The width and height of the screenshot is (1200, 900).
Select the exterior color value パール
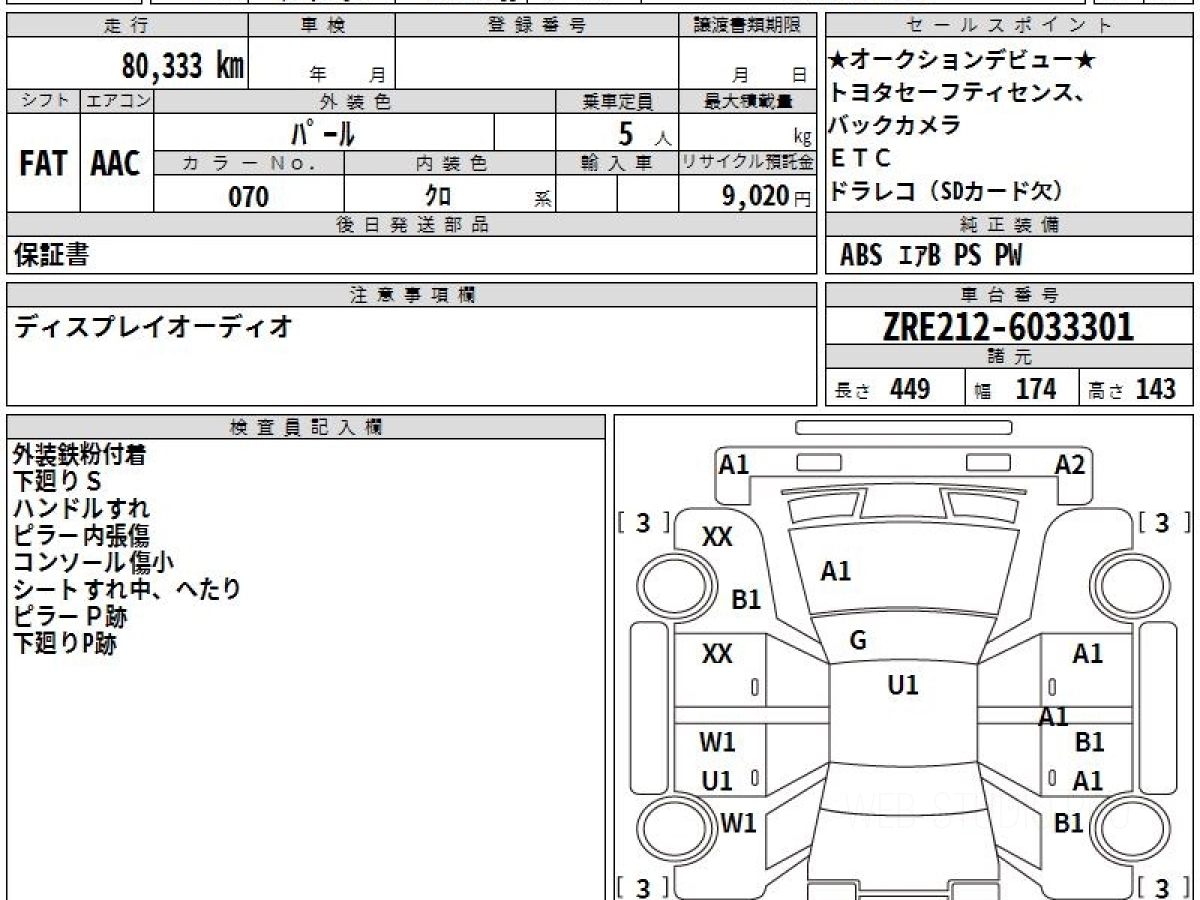point(323,132)
